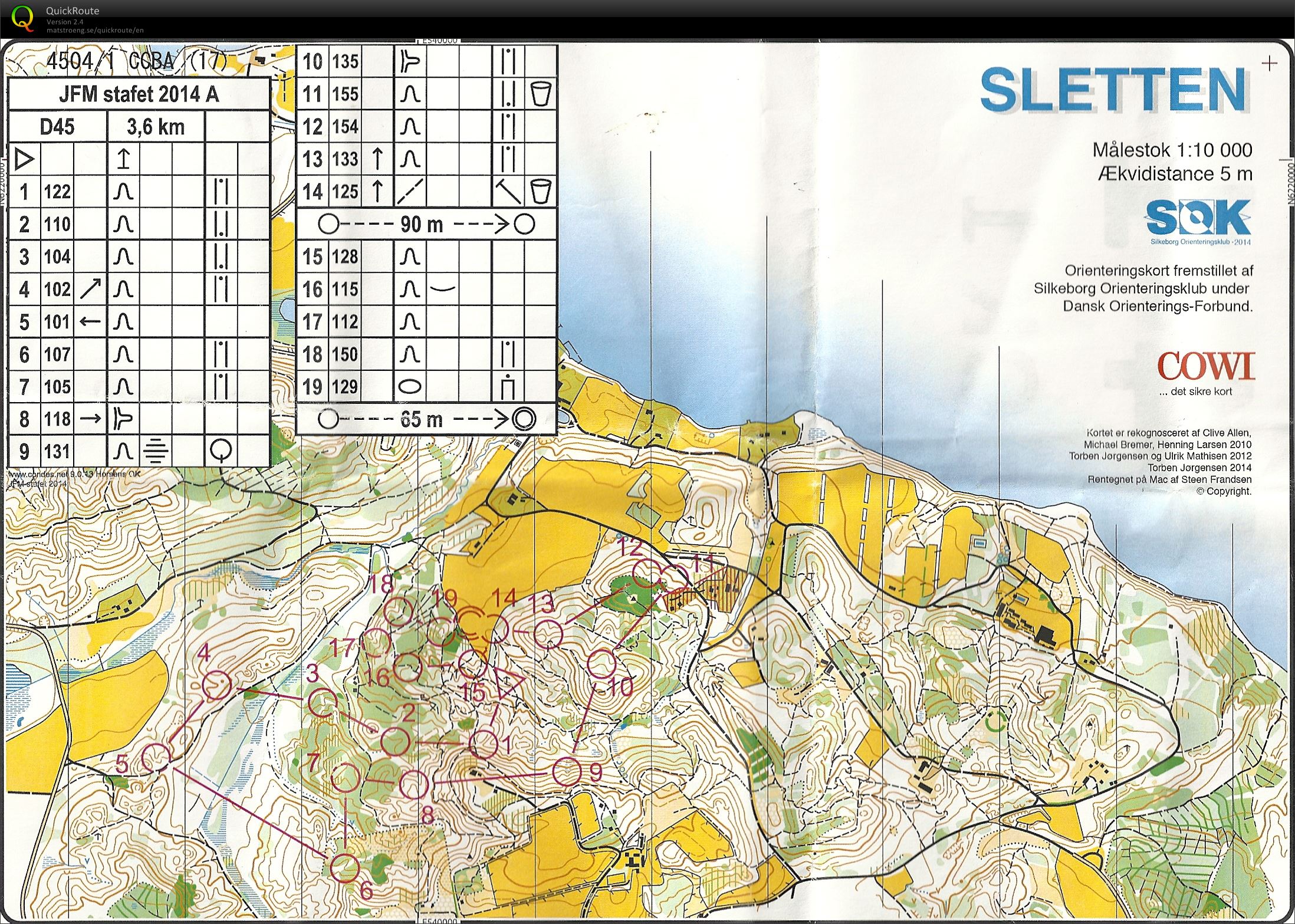Click the '© Copyright.' text
The image size is (1295, 924).
click(x=1224, y=491)
